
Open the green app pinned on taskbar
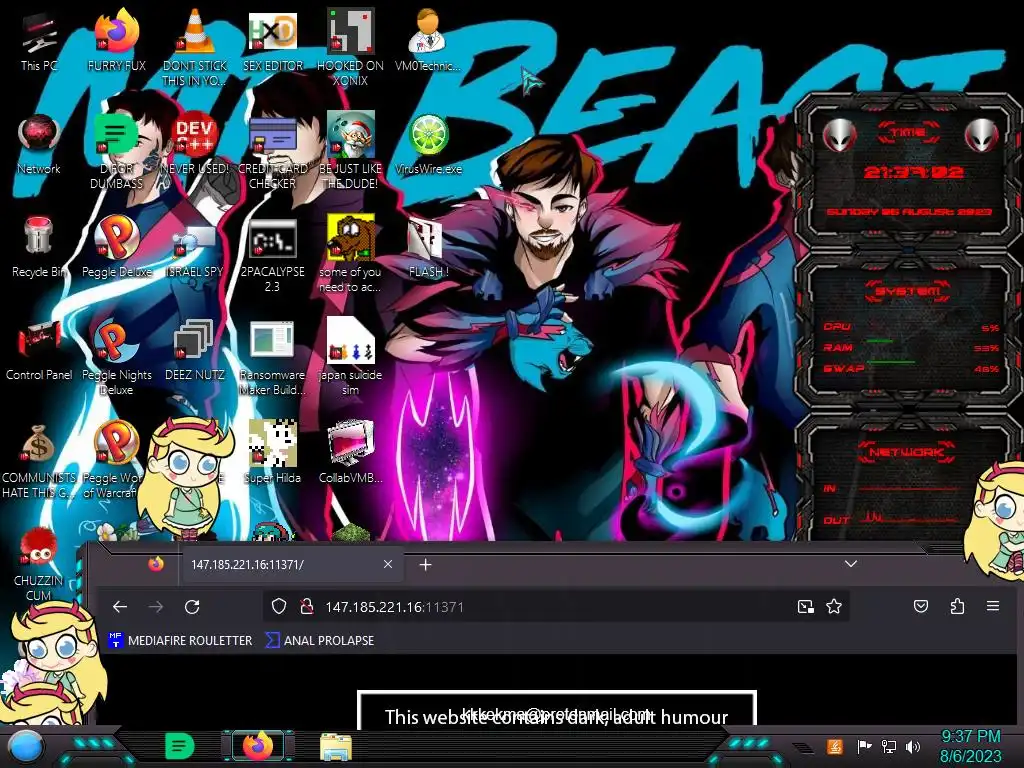click(x=180, y=746)
